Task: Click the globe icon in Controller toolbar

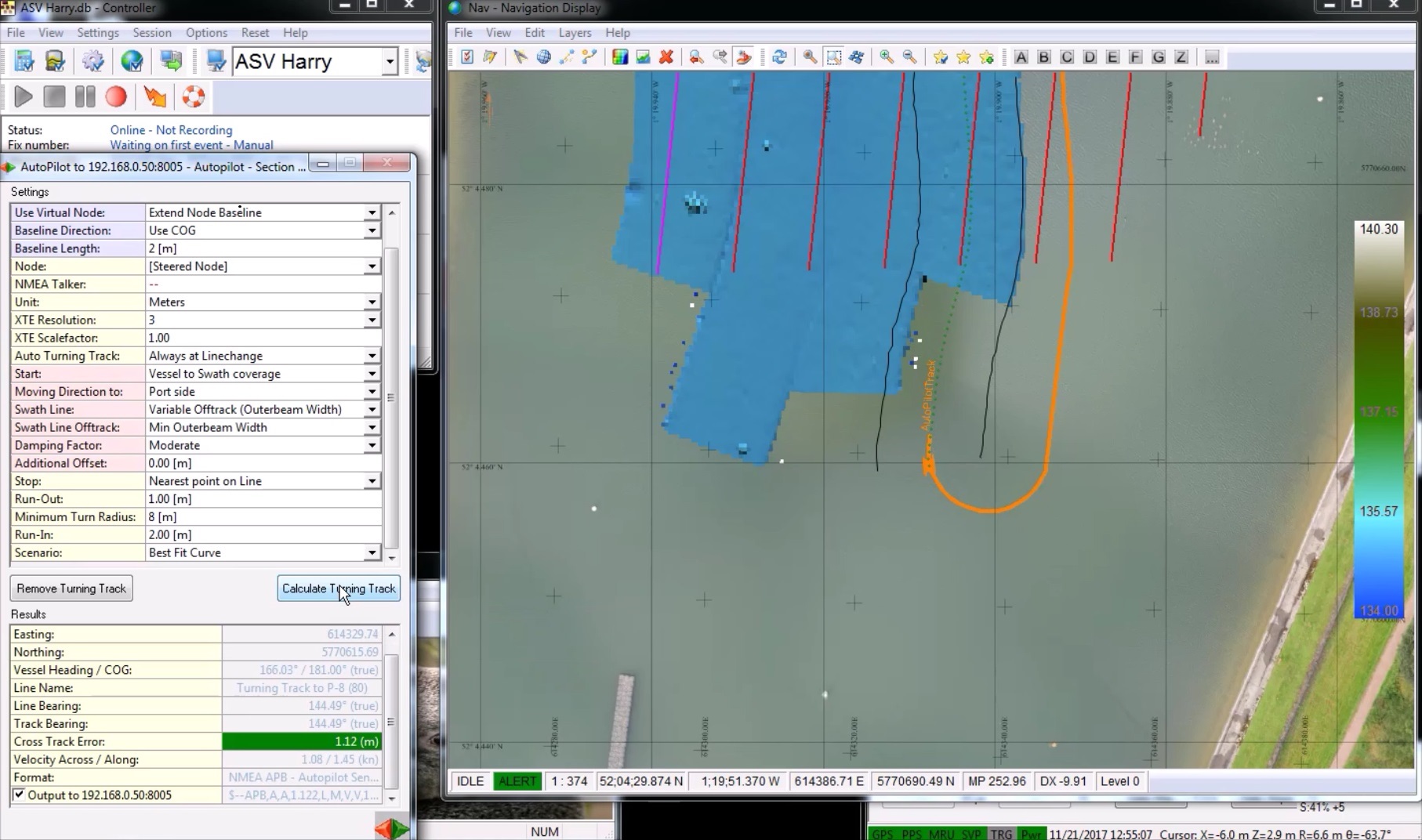Action: 132,61
